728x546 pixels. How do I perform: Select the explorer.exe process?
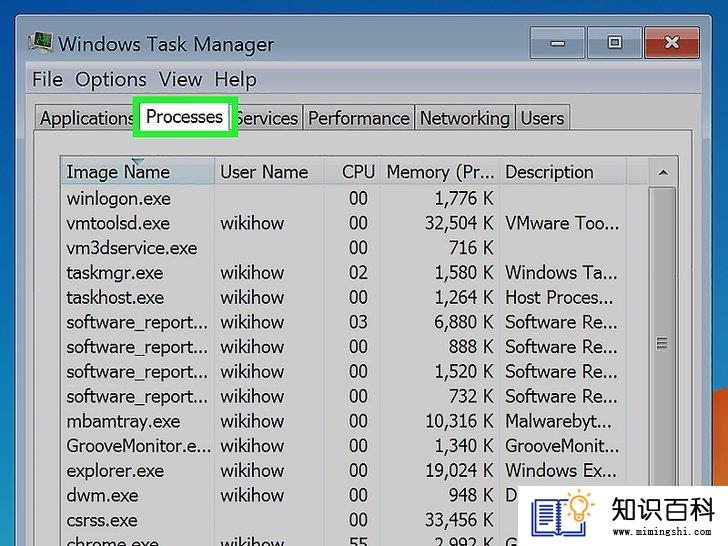click(x=355, y=471)
